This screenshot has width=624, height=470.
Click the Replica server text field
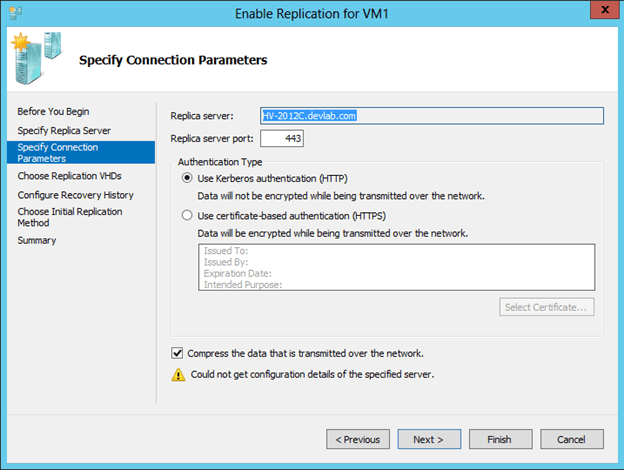tap(432, 116)
